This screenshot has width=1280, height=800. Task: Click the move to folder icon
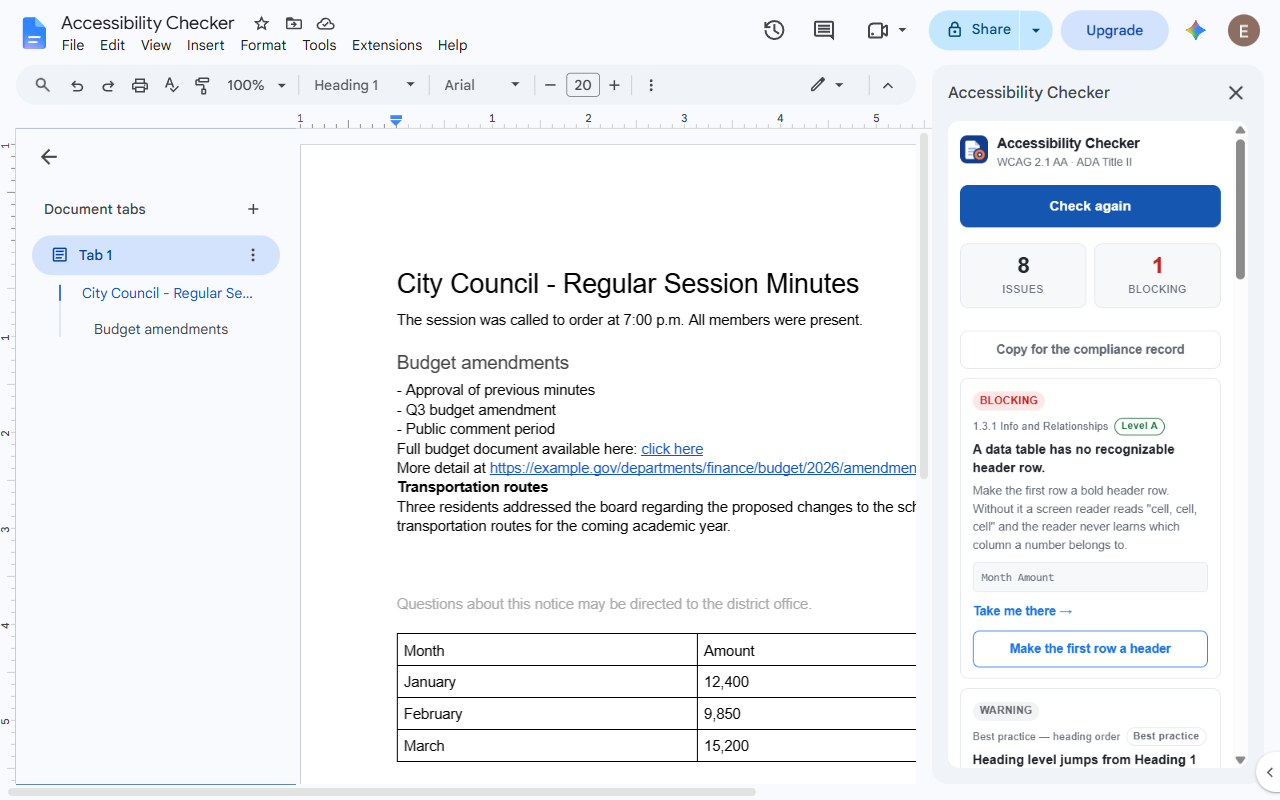coord(293,23)
